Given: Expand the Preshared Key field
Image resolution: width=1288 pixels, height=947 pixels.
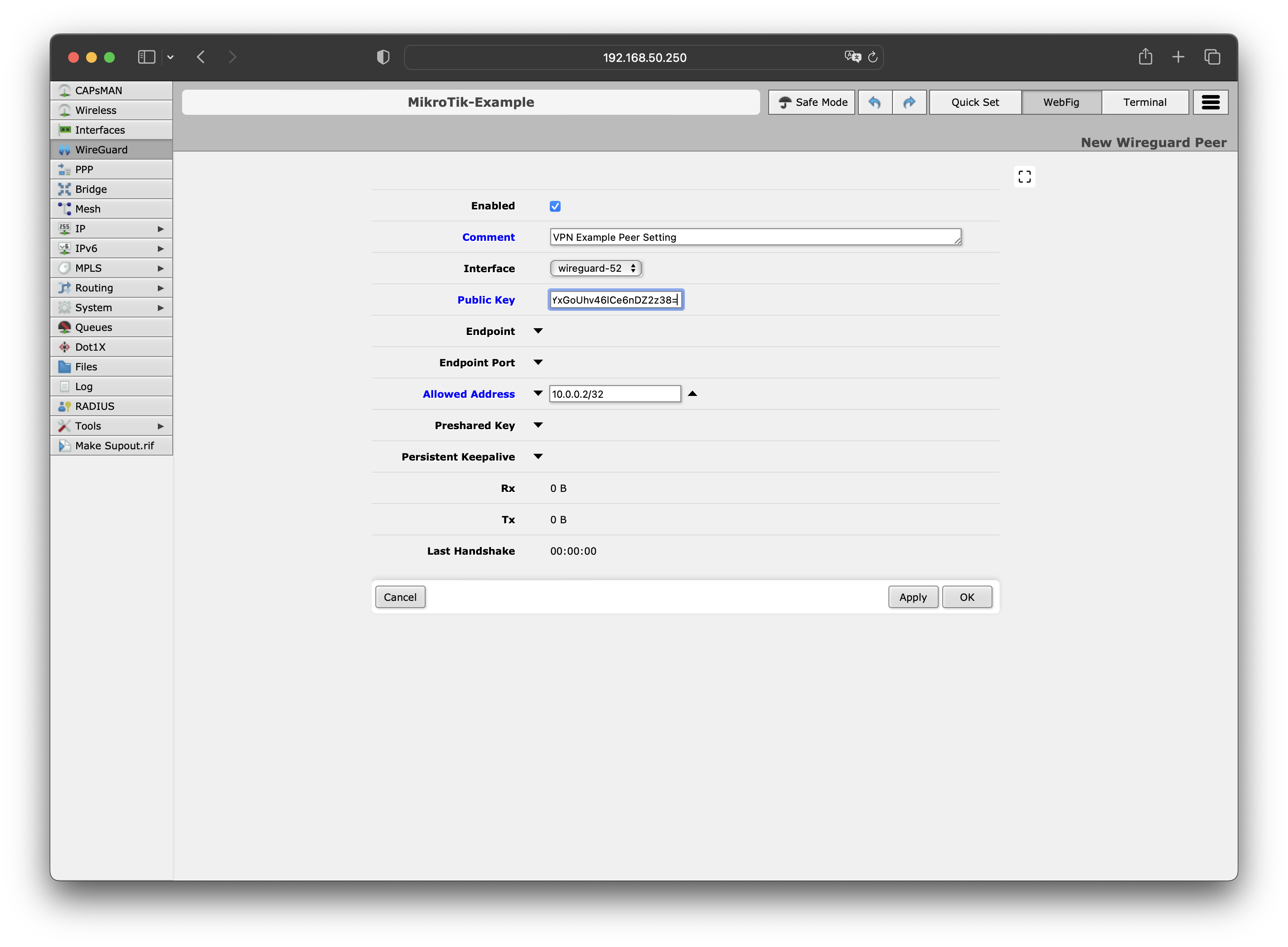Looking at the screenshot, I should point(538,426).
